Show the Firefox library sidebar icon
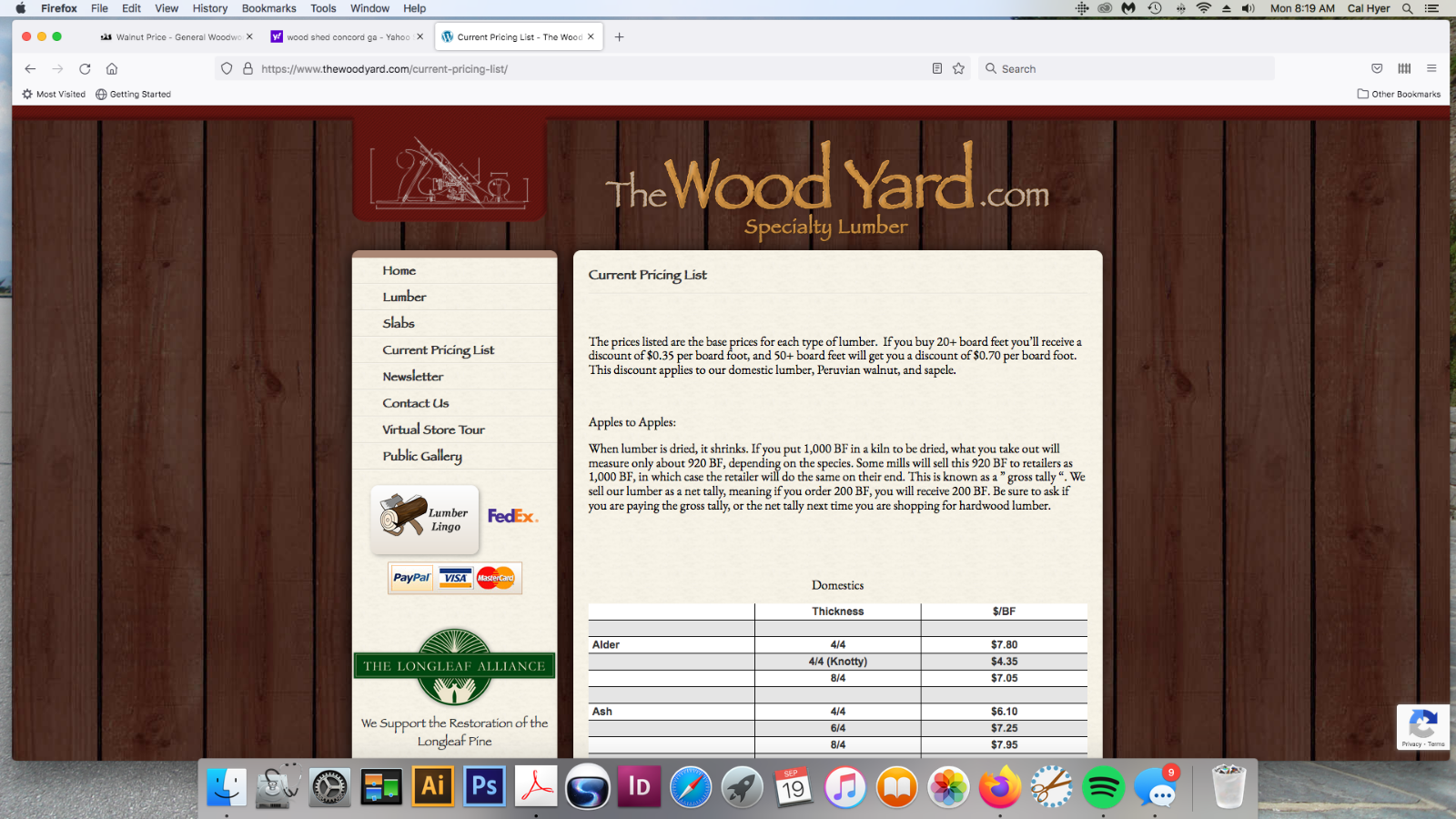Viewport: 1456px width, 819px height. [x=1404, y=68]
